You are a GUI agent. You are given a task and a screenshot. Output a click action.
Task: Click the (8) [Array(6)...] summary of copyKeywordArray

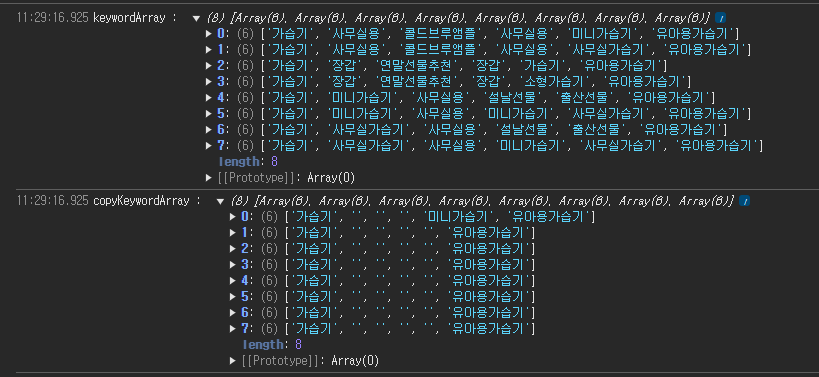tap(482, 201)
